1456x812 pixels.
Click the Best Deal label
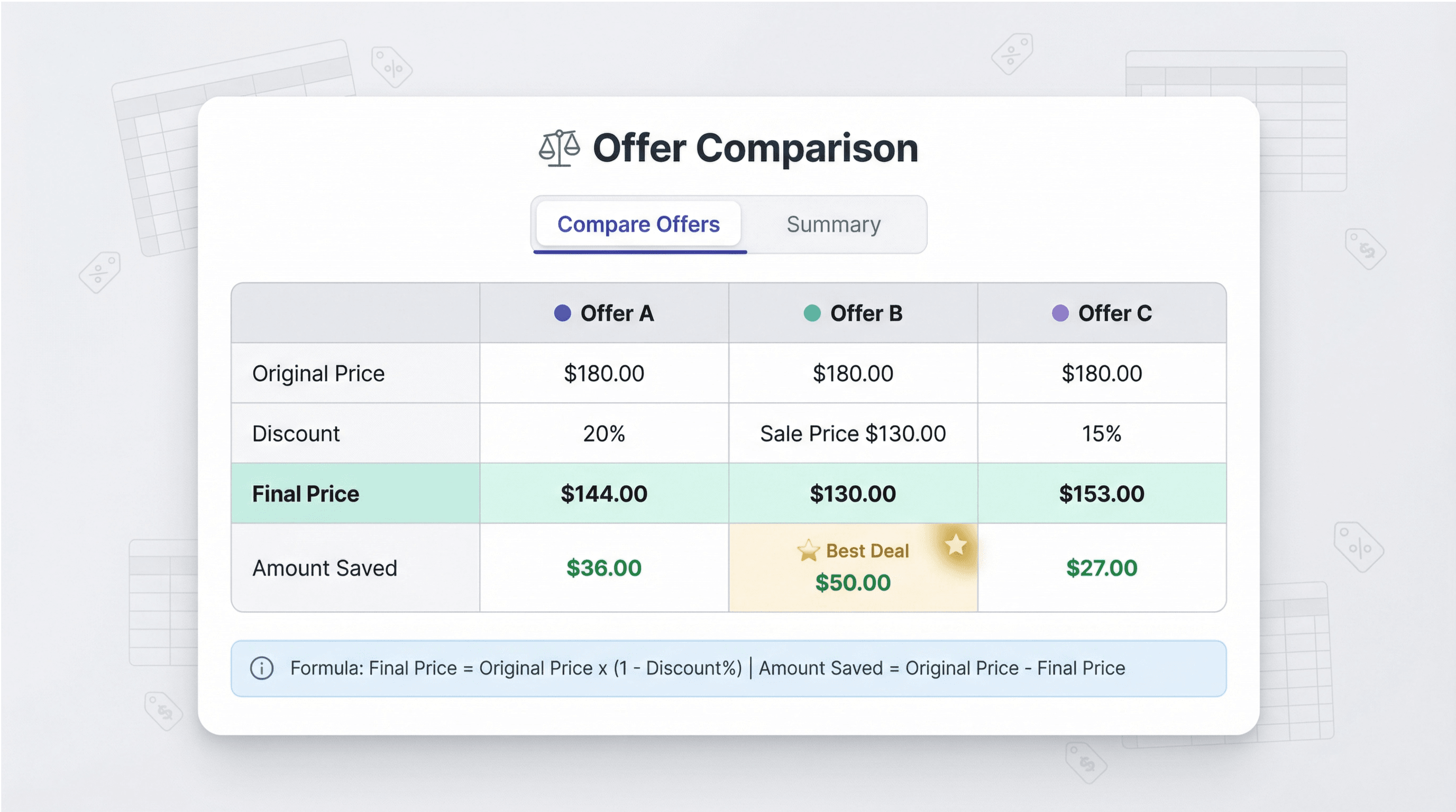(867, 550)
